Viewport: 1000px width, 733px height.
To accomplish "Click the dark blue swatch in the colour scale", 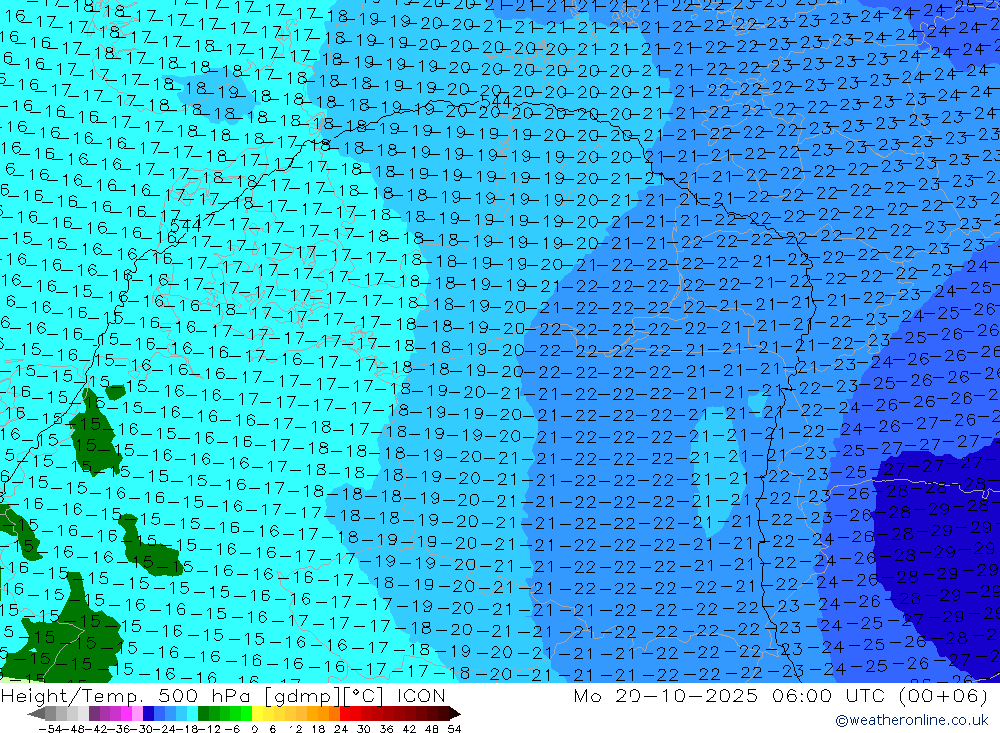I will [148, 713].
